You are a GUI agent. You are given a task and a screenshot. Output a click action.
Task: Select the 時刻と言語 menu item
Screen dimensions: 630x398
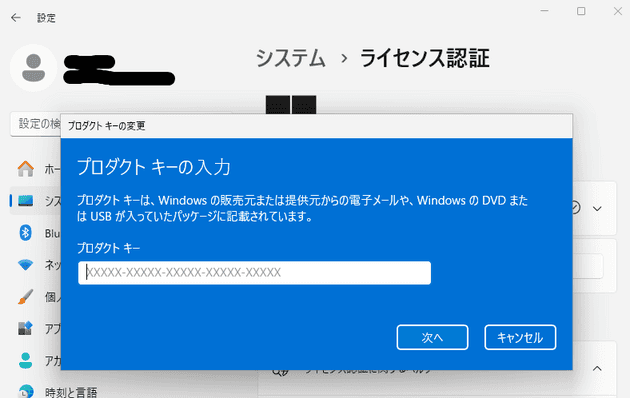[x=71, y=392]
